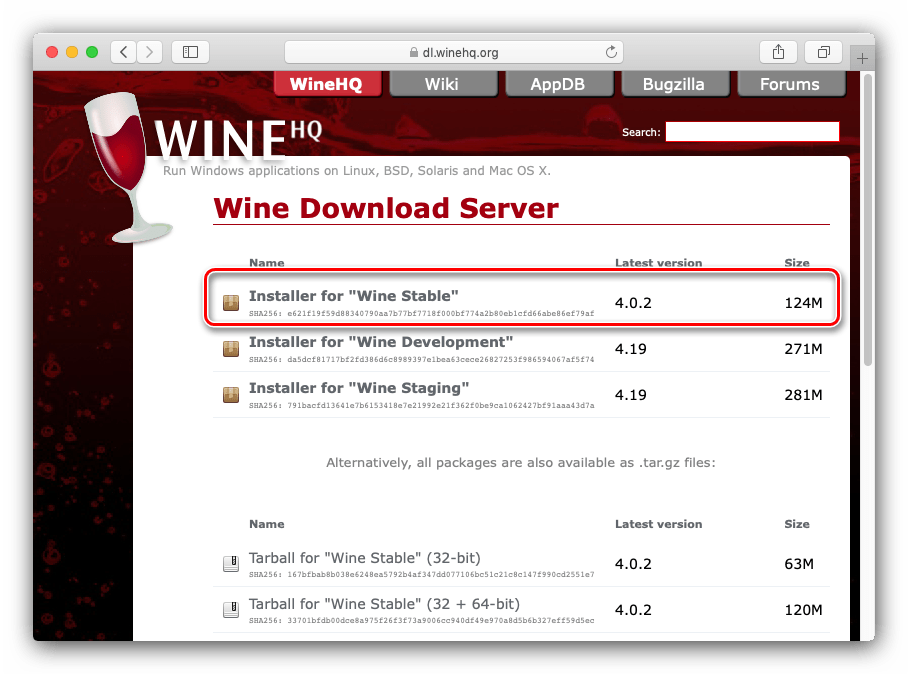Screen dimensions: 908x674
Task: Click the Safari forward navigation arrow
Action: pyautogui.click(x=150, y=52)
